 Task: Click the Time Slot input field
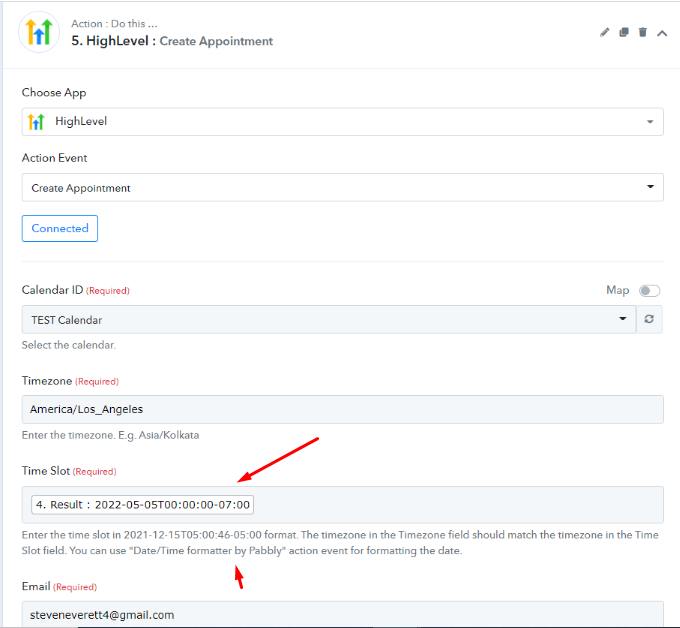(x=343, y=505)
